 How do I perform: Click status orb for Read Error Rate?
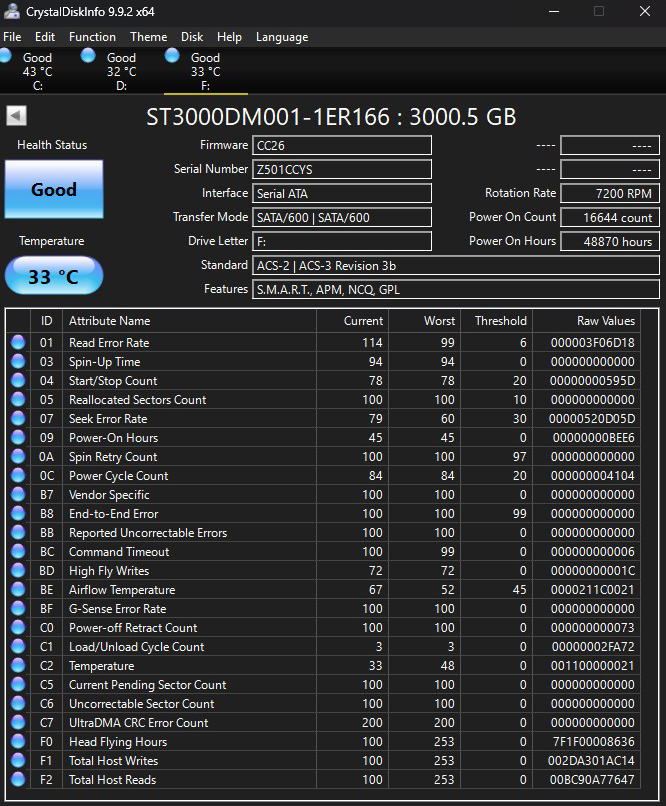coord(18,342)
